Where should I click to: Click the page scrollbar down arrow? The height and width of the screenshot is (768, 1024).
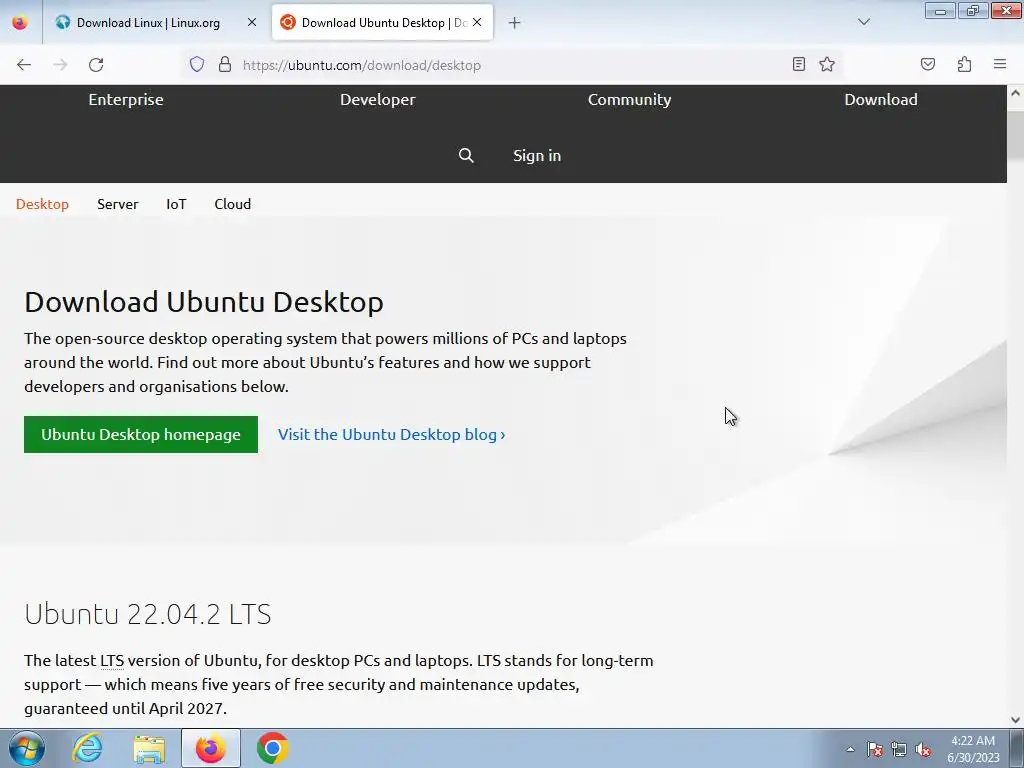(1016, 720)
